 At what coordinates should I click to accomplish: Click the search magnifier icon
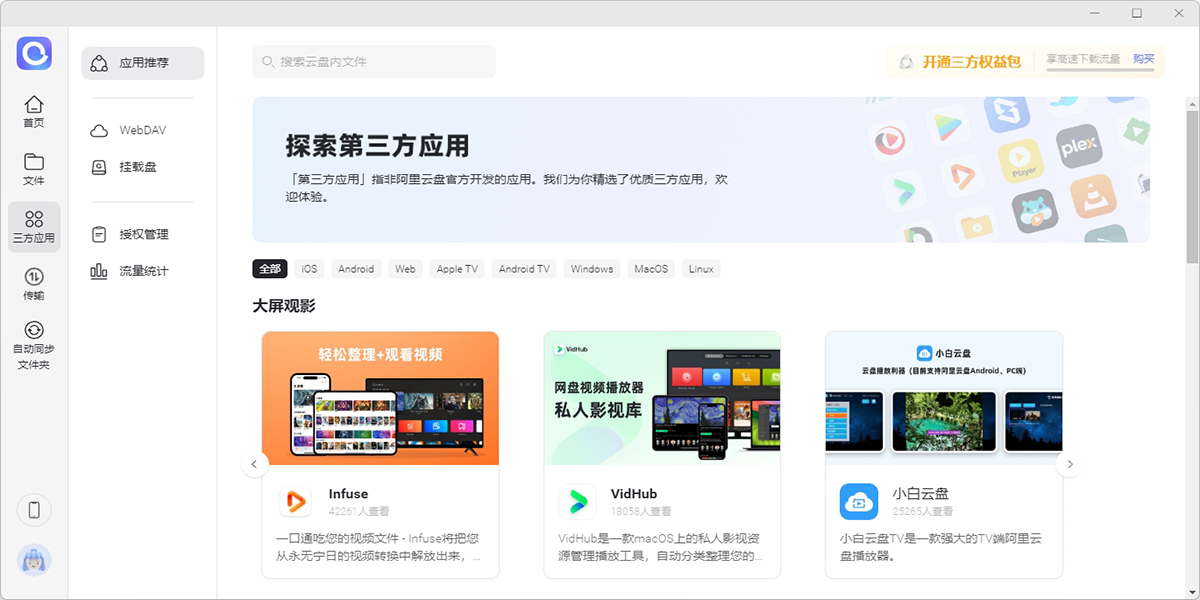point(268,62)
